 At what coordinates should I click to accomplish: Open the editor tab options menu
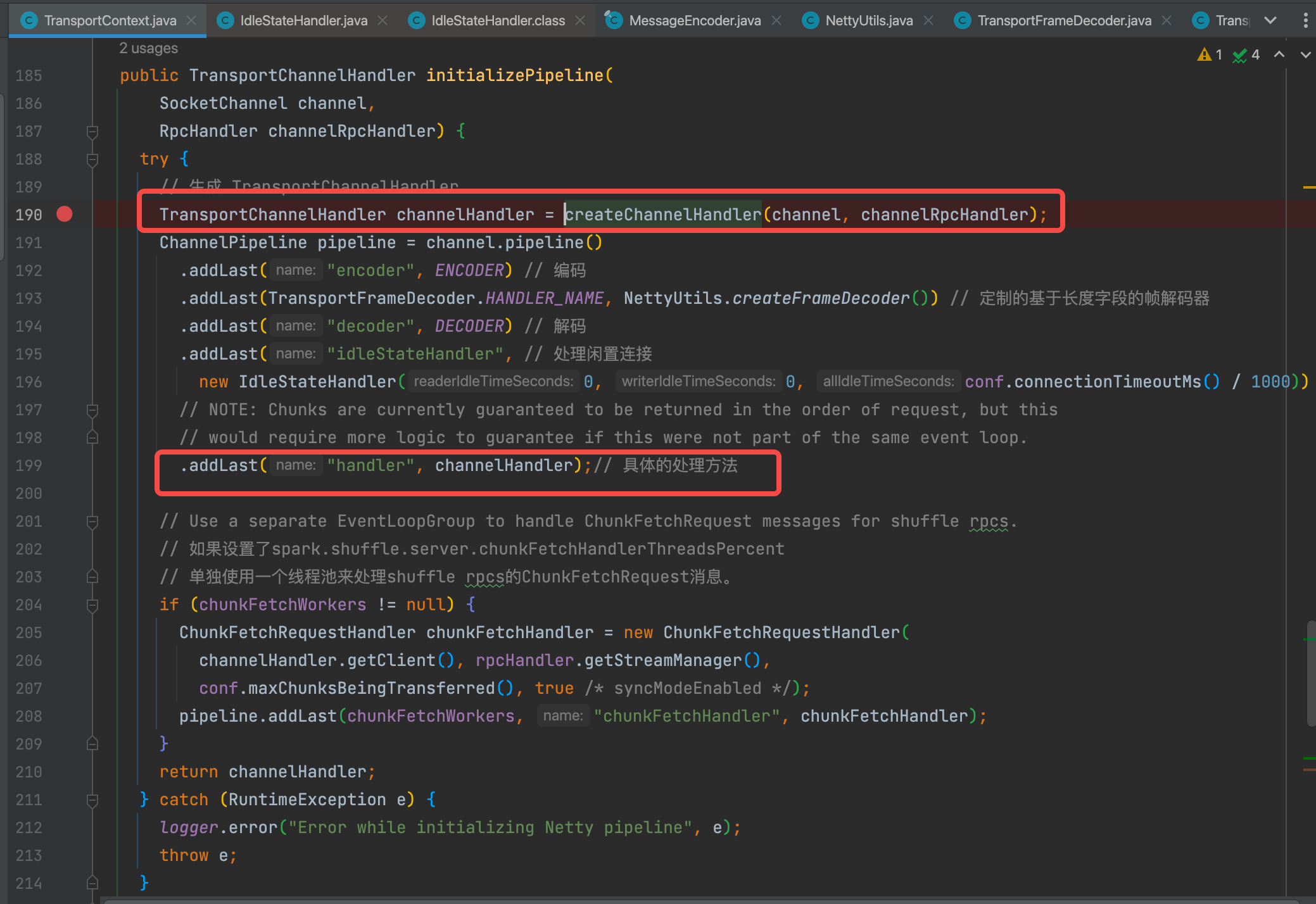1305,20
